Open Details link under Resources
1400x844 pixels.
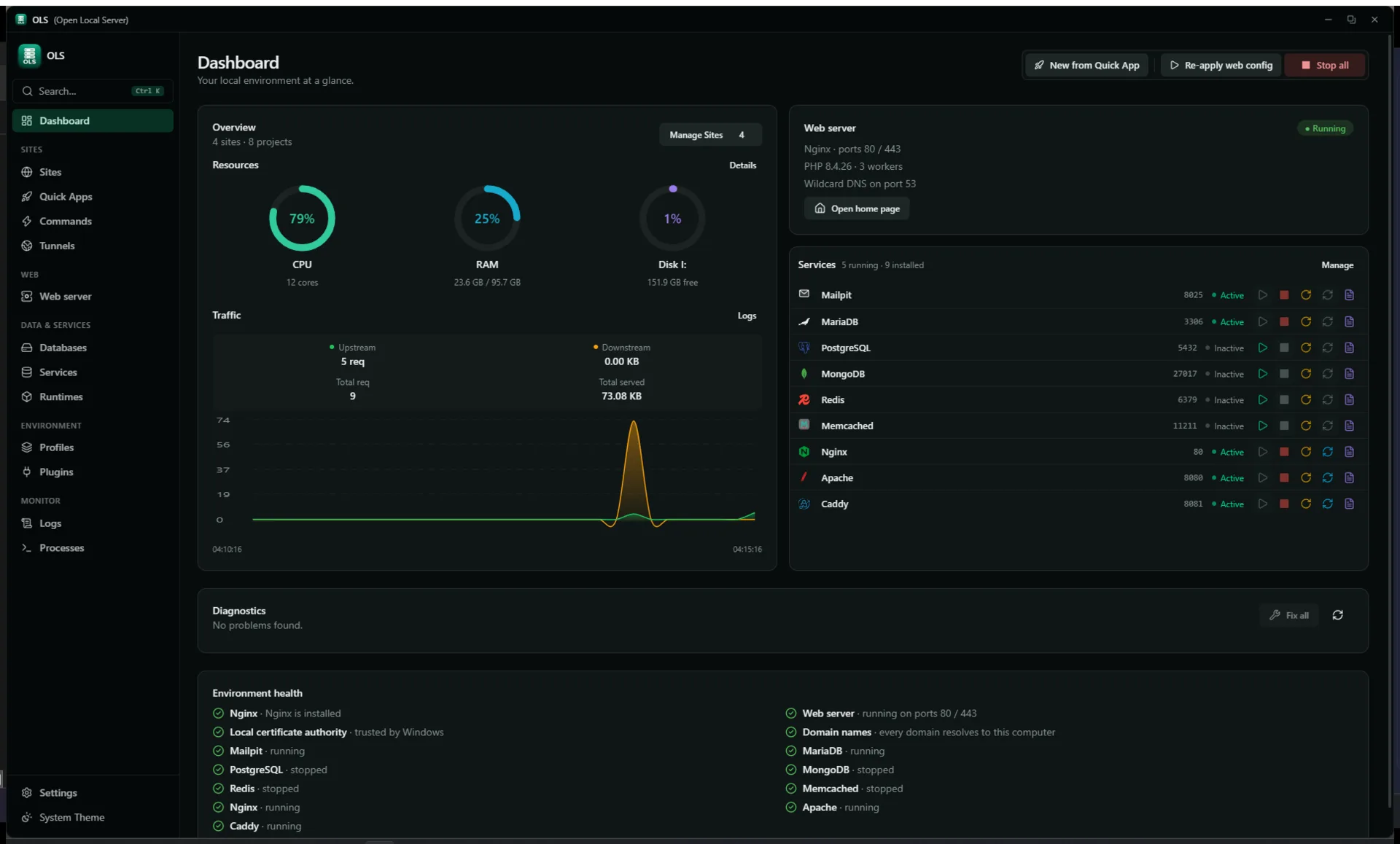click(742, 165)
